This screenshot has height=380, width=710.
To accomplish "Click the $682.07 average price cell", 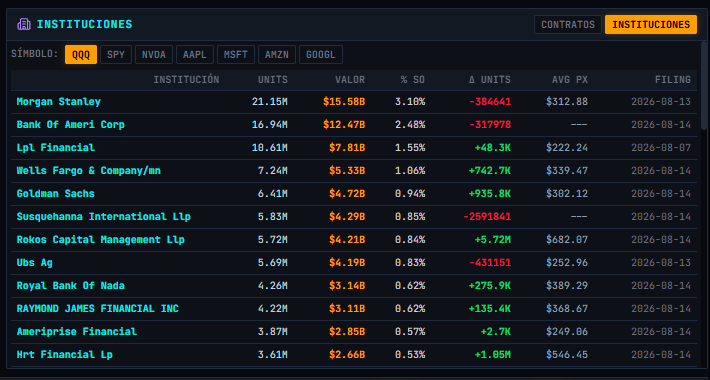I will click(567, 240).
